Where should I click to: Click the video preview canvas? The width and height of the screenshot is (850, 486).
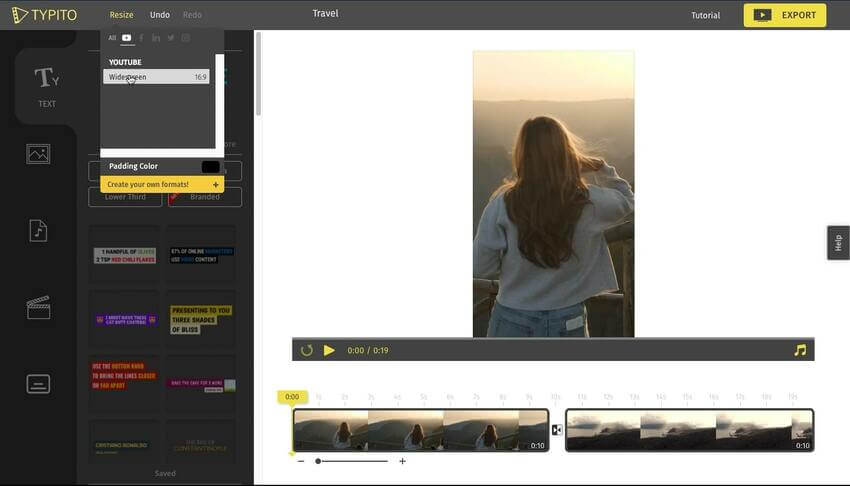click(x=553, y=193)
